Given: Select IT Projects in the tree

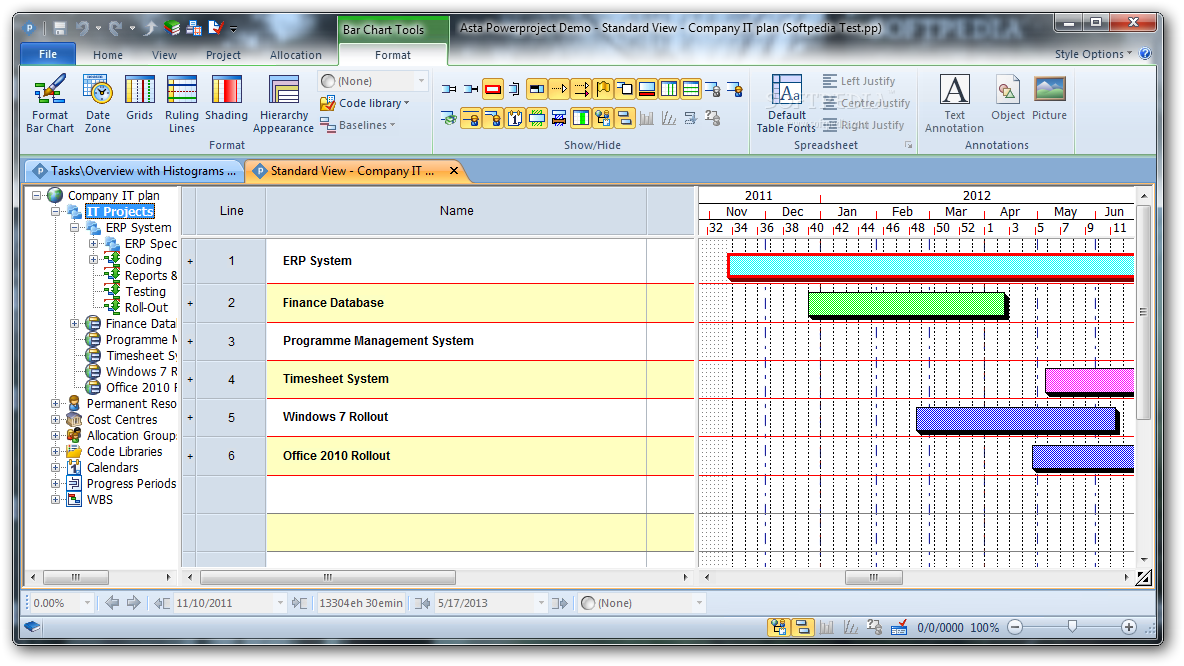Looking at the screenshot, I should 120,211.
